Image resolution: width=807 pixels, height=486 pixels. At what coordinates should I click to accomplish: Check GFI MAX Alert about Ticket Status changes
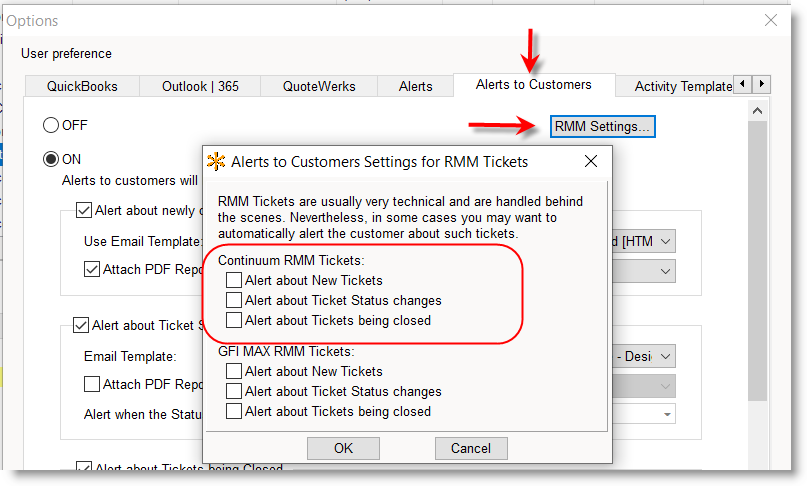click(234, 391)
